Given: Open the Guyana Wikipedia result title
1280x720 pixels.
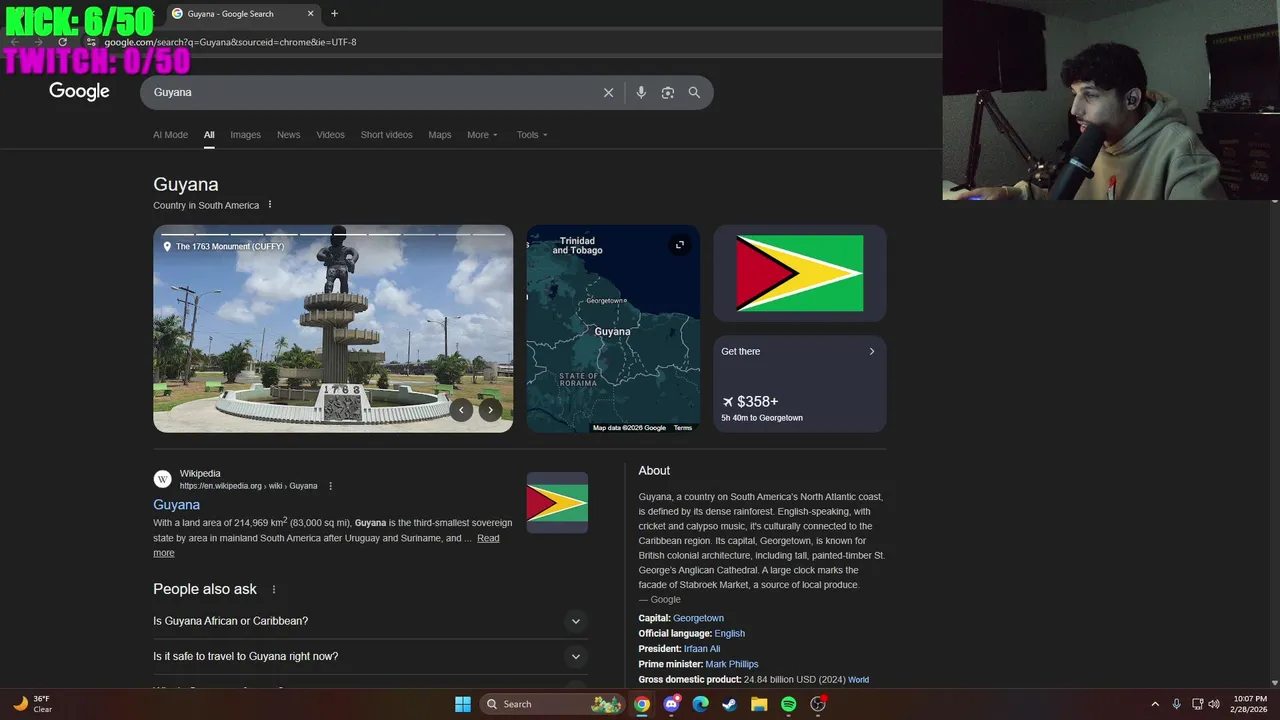Looking at the screenshot, I should (x=176, y=505).
